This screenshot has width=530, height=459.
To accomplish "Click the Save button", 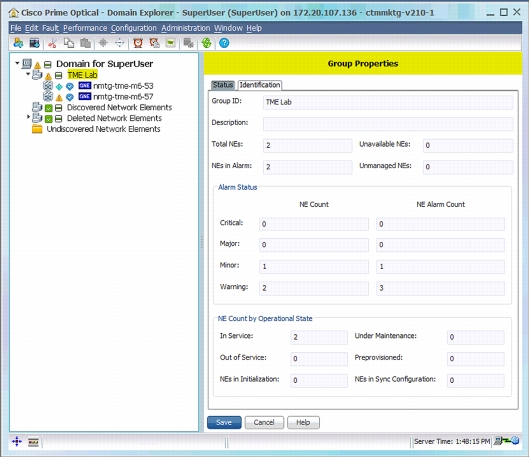I will tap(224, 422).
